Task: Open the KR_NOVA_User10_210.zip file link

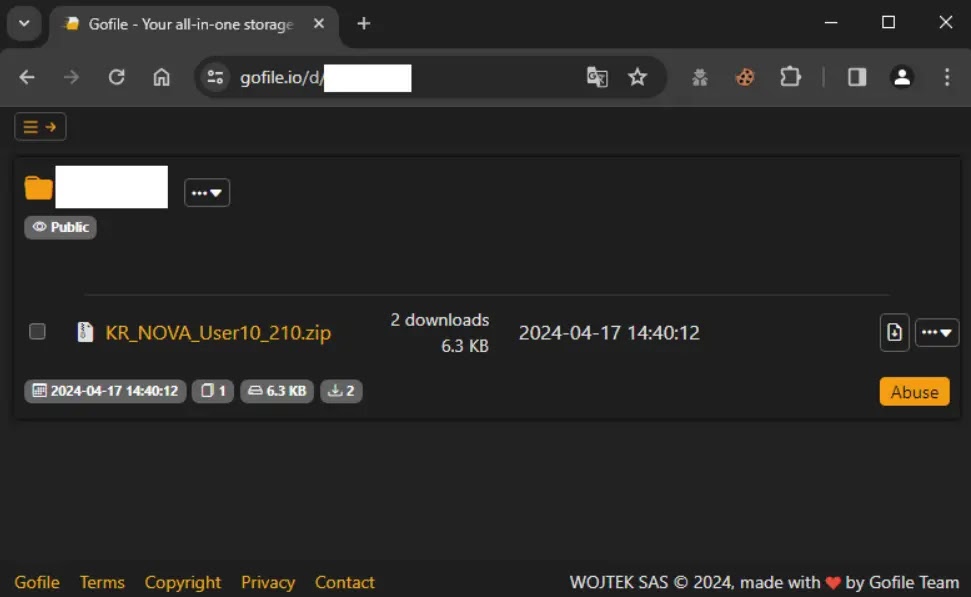Action: 218,333
